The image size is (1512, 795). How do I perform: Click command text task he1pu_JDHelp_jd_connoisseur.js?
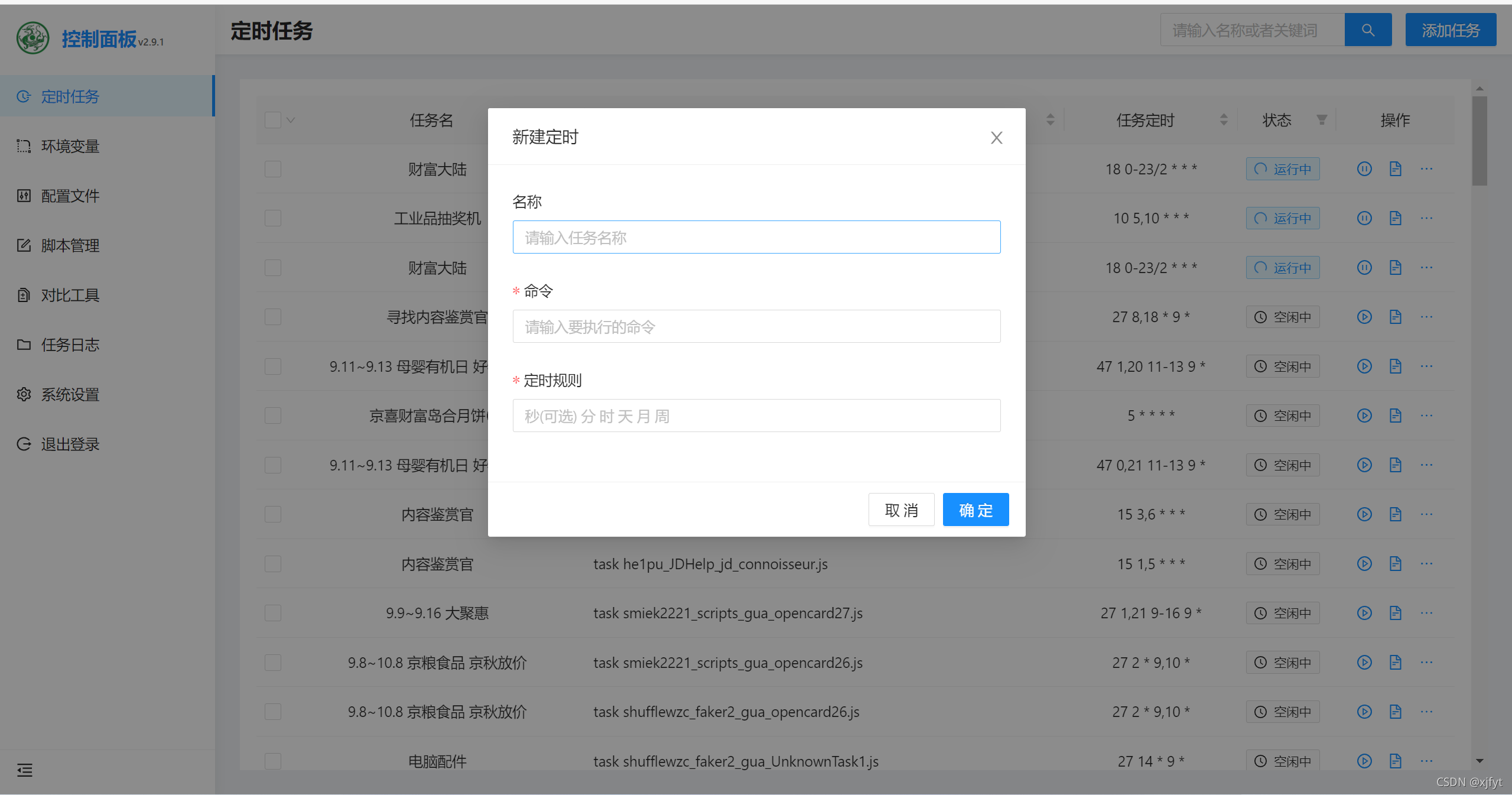(x=710, y=564)
